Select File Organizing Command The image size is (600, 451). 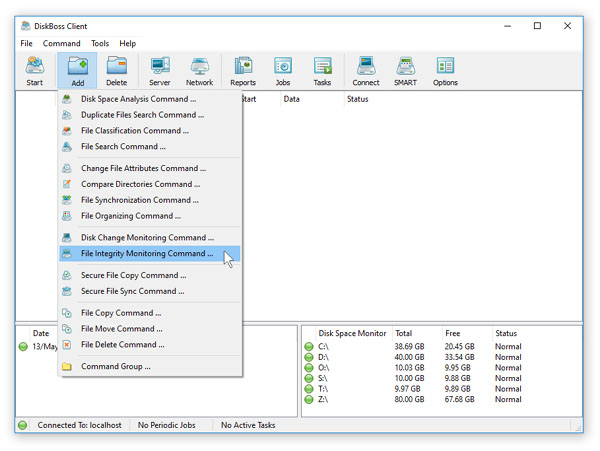tap(150, 216)
